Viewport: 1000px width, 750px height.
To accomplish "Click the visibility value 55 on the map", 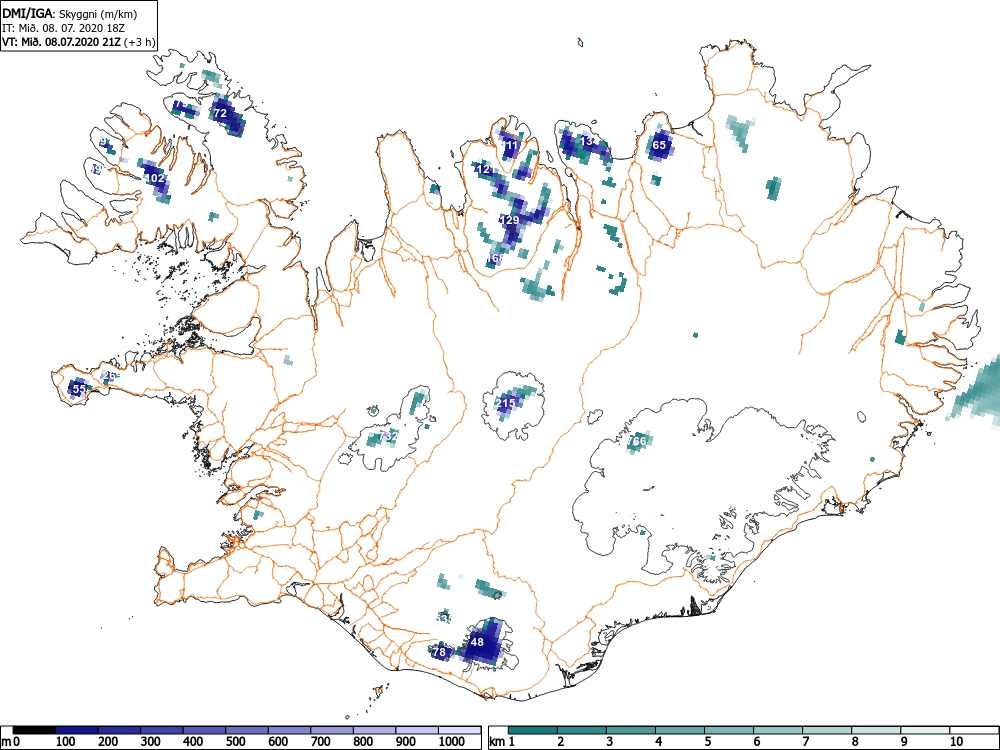I will (79, 388).
